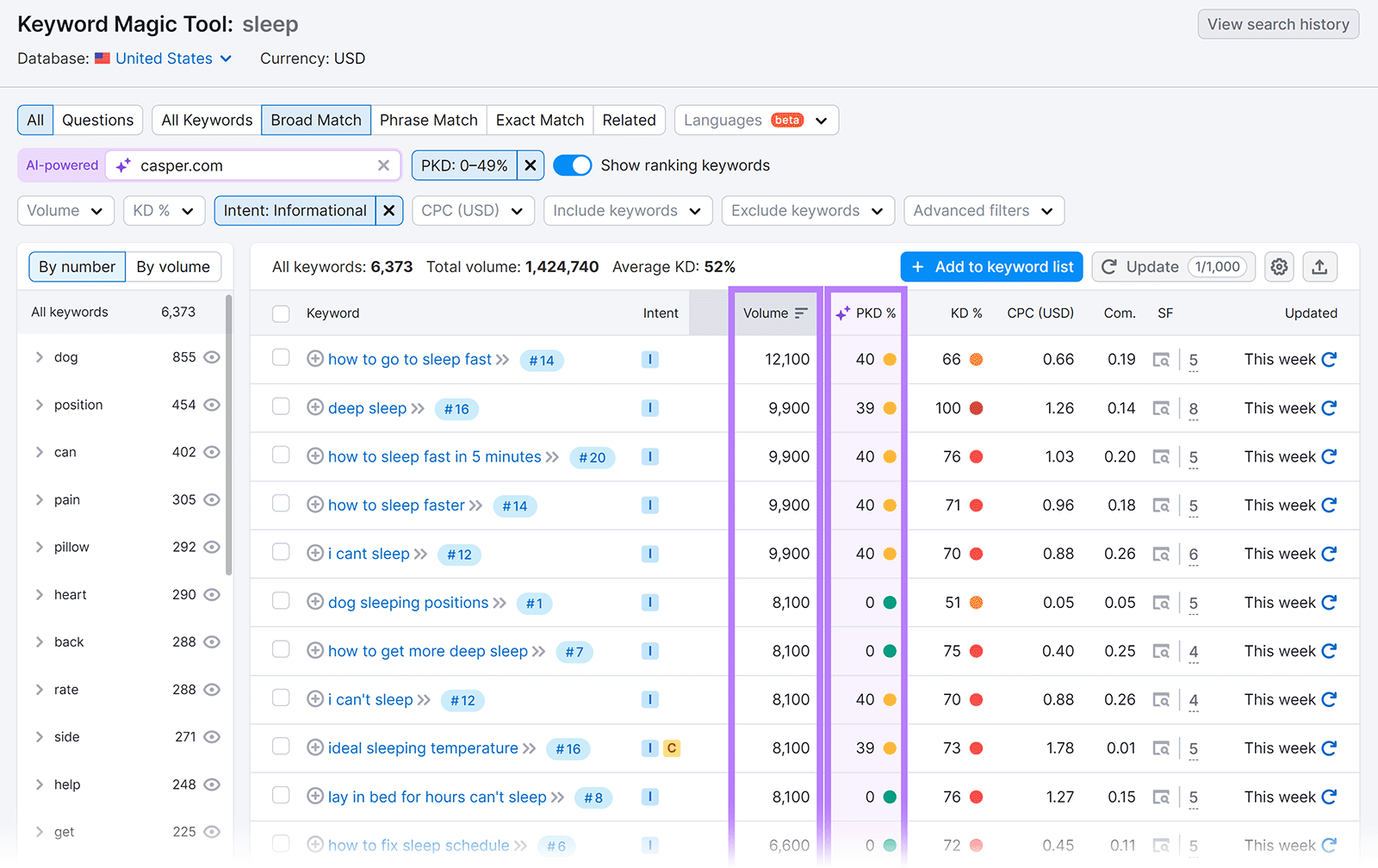
Task: Click the refresh icon beside 'This week' for deep sleep
Action: 1329,408
